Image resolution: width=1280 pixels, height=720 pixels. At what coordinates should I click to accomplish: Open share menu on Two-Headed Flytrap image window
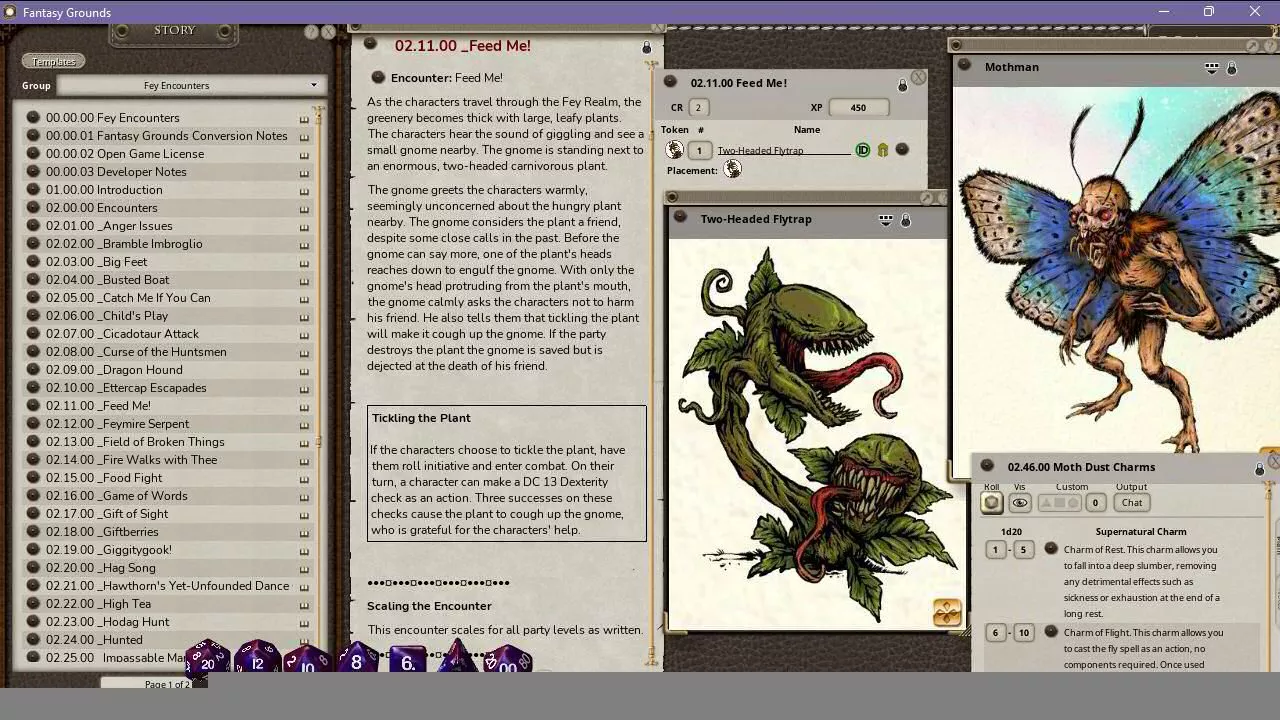[885, 220]
